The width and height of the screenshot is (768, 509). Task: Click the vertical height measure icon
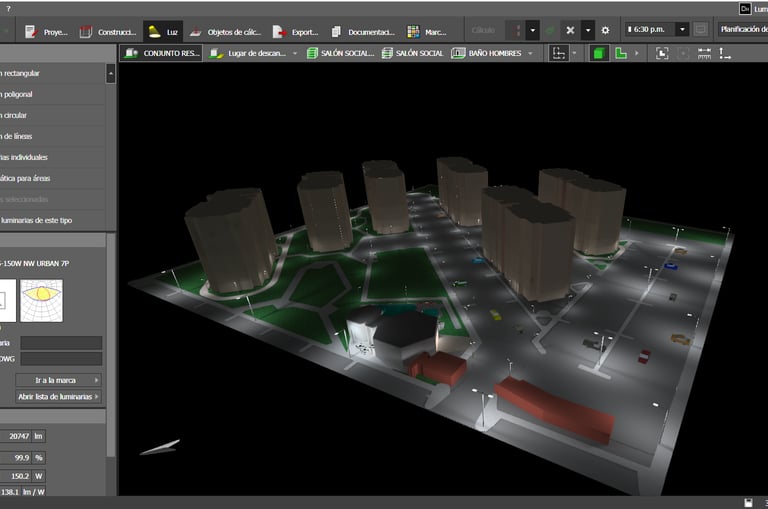point(725,53)
